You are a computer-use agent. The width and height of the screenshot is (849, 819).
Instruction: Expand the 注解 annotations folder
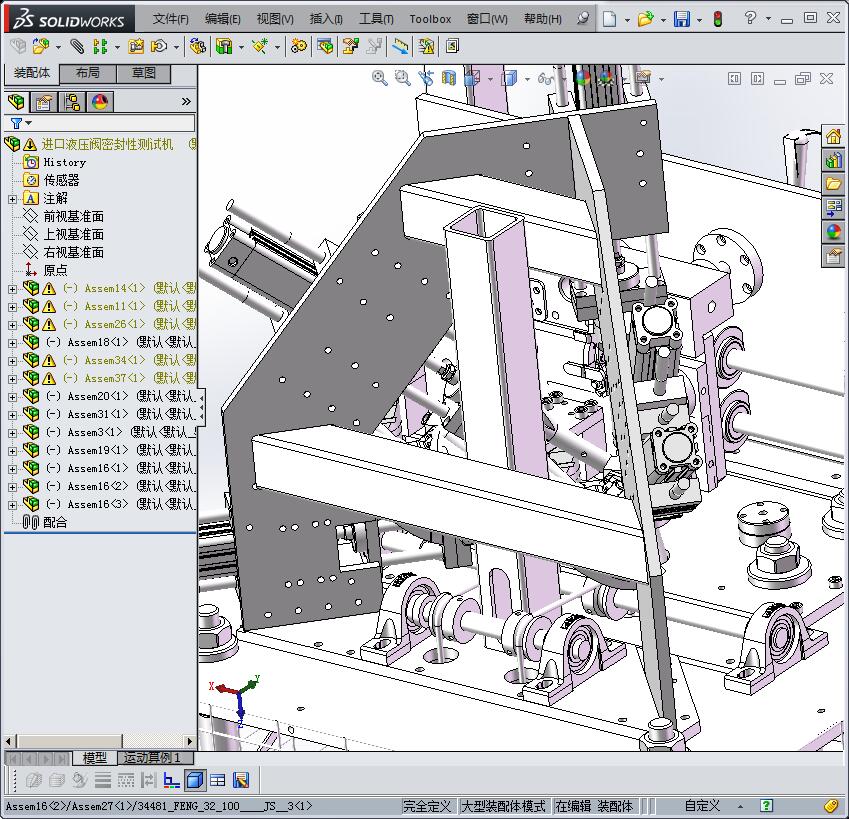pos(12,198)
